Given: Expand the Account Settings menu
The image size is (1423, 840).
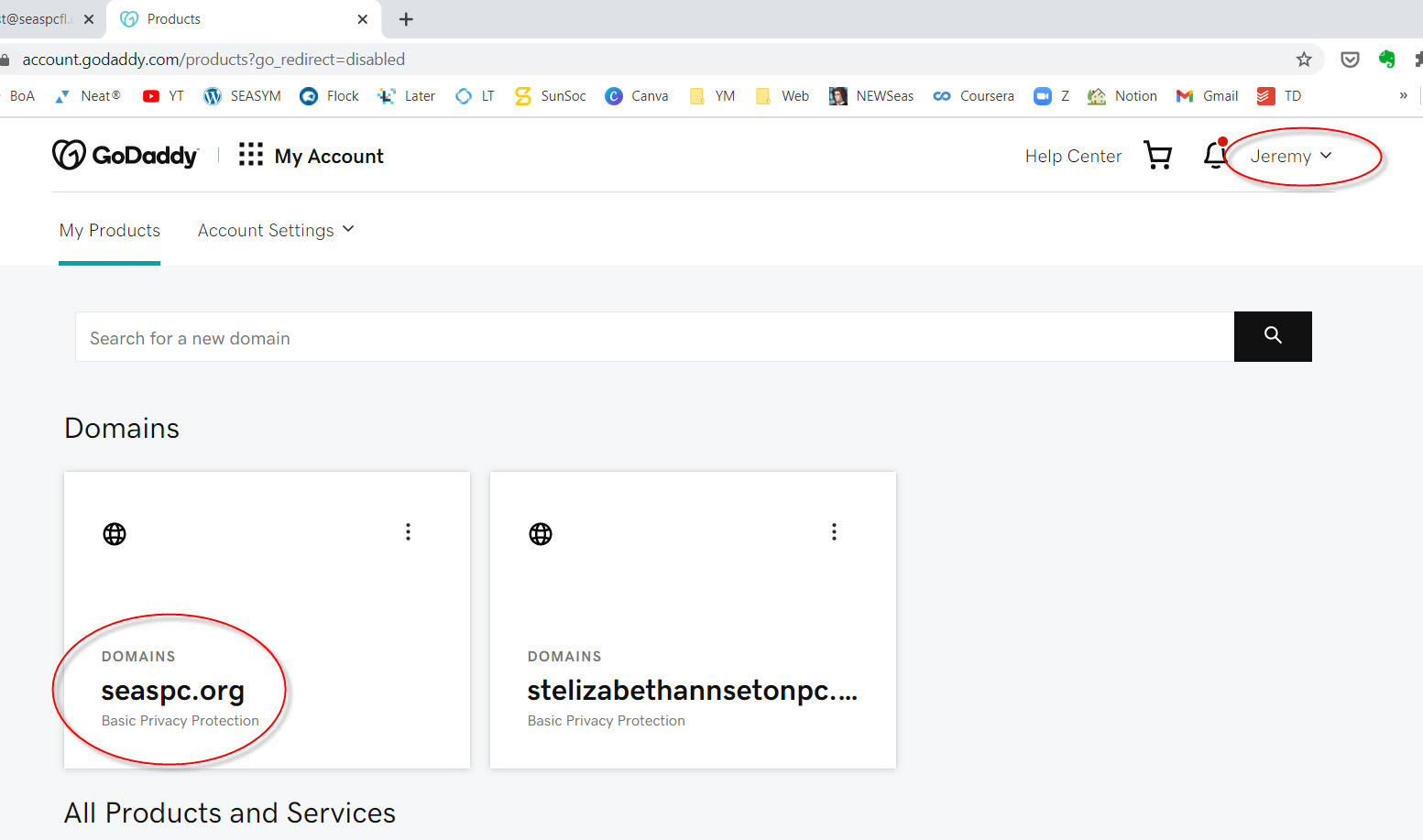Looking at the screenshot, I should click(x=275, y=231).
